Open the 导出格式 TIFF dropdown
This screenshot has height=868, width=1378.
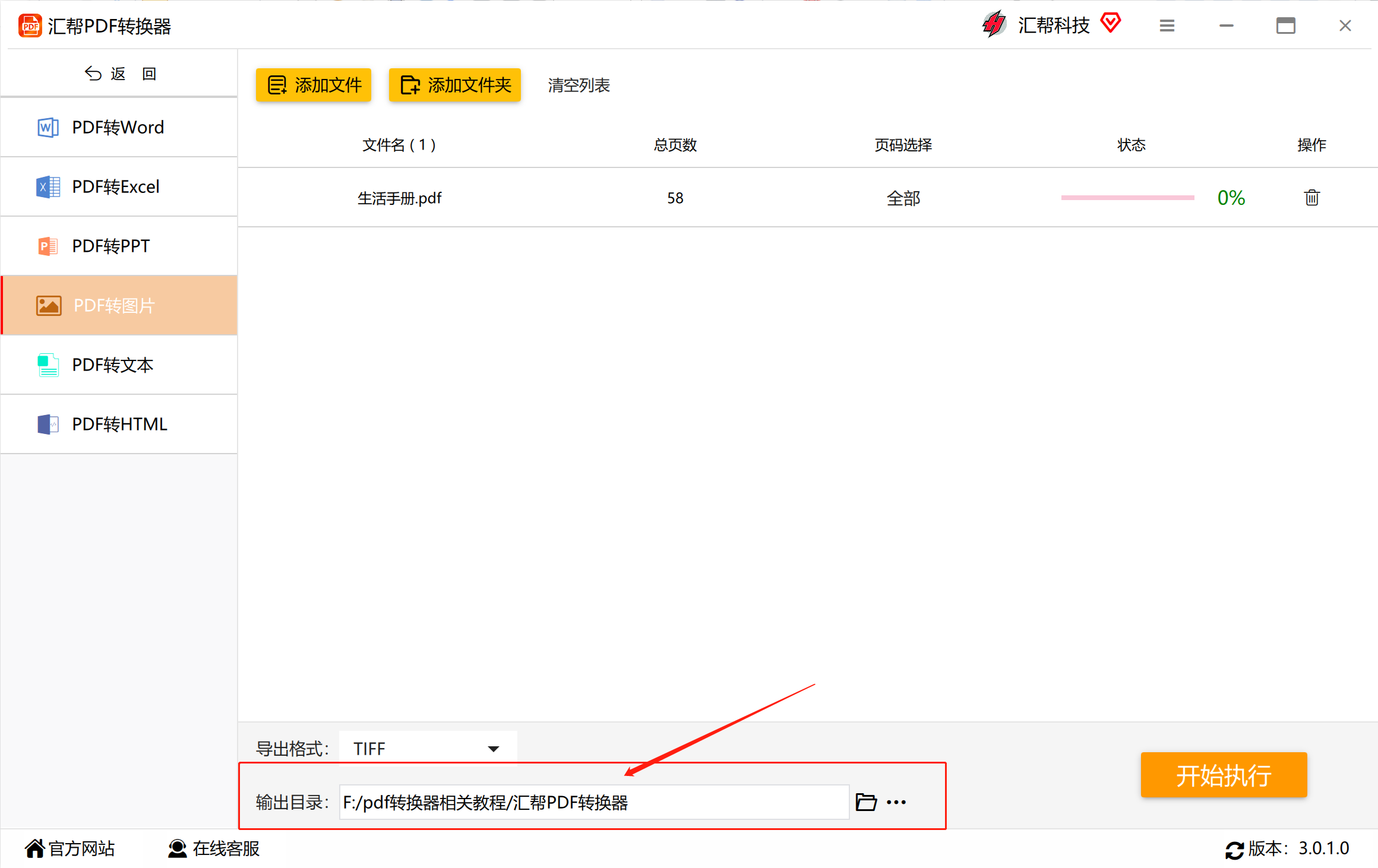click(428, 749)
